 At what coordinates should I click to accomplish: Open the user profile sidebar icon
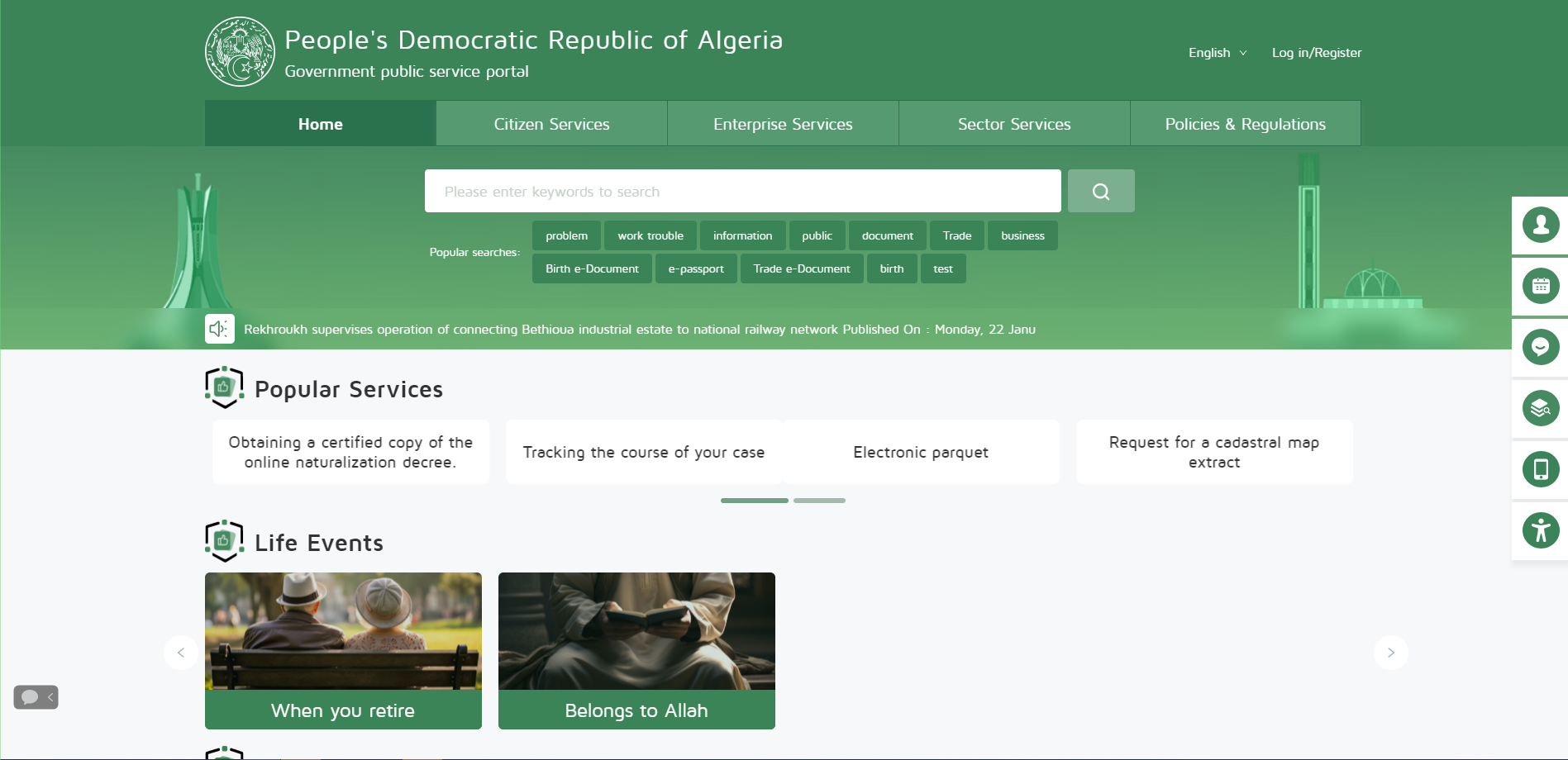(x=1541, y=225)
